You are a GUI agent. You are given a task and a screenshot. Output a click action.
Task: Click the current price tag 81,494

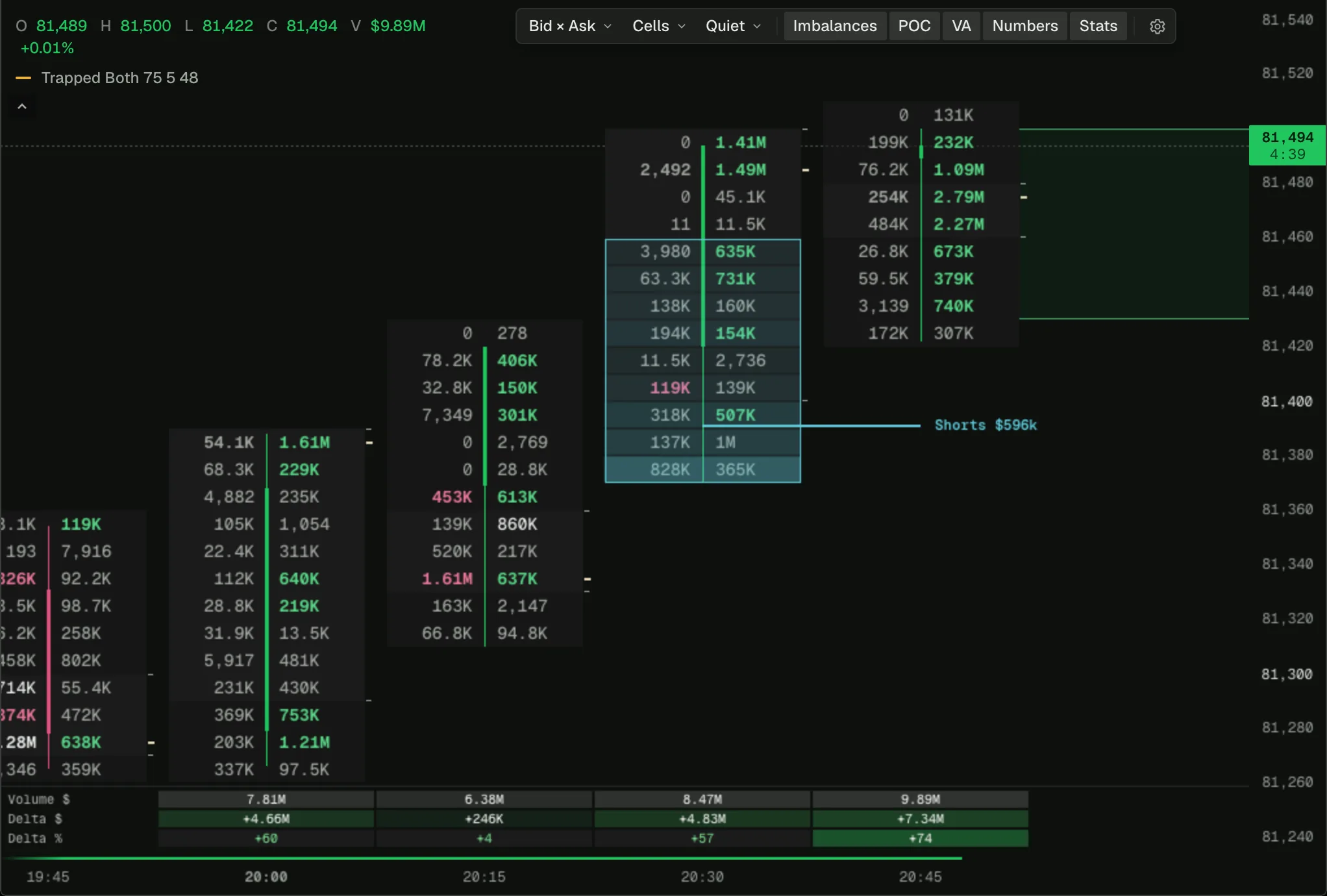1287,145
